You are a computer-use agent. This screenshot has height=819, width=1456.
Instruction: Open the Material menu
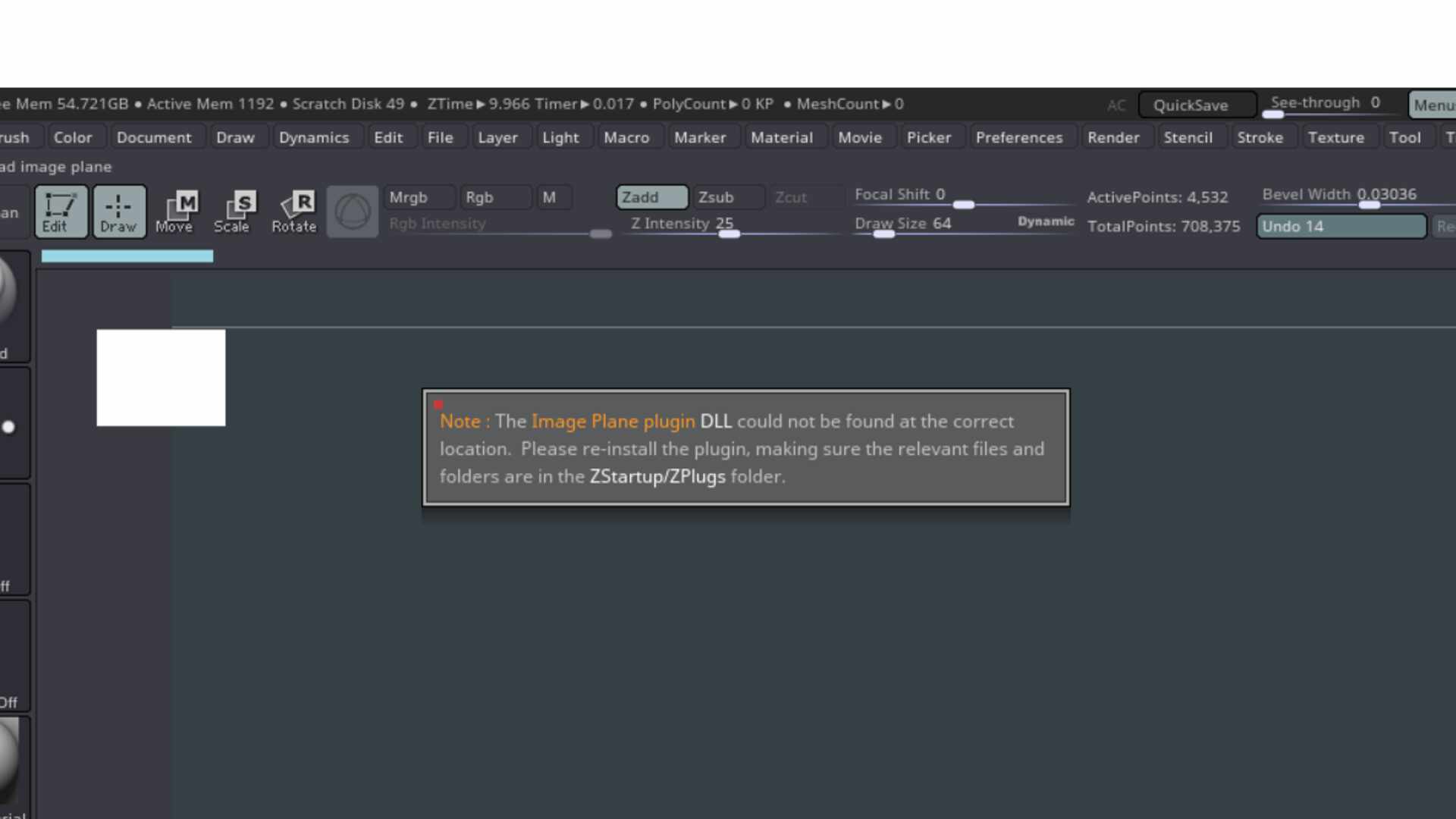coord(781,137)
